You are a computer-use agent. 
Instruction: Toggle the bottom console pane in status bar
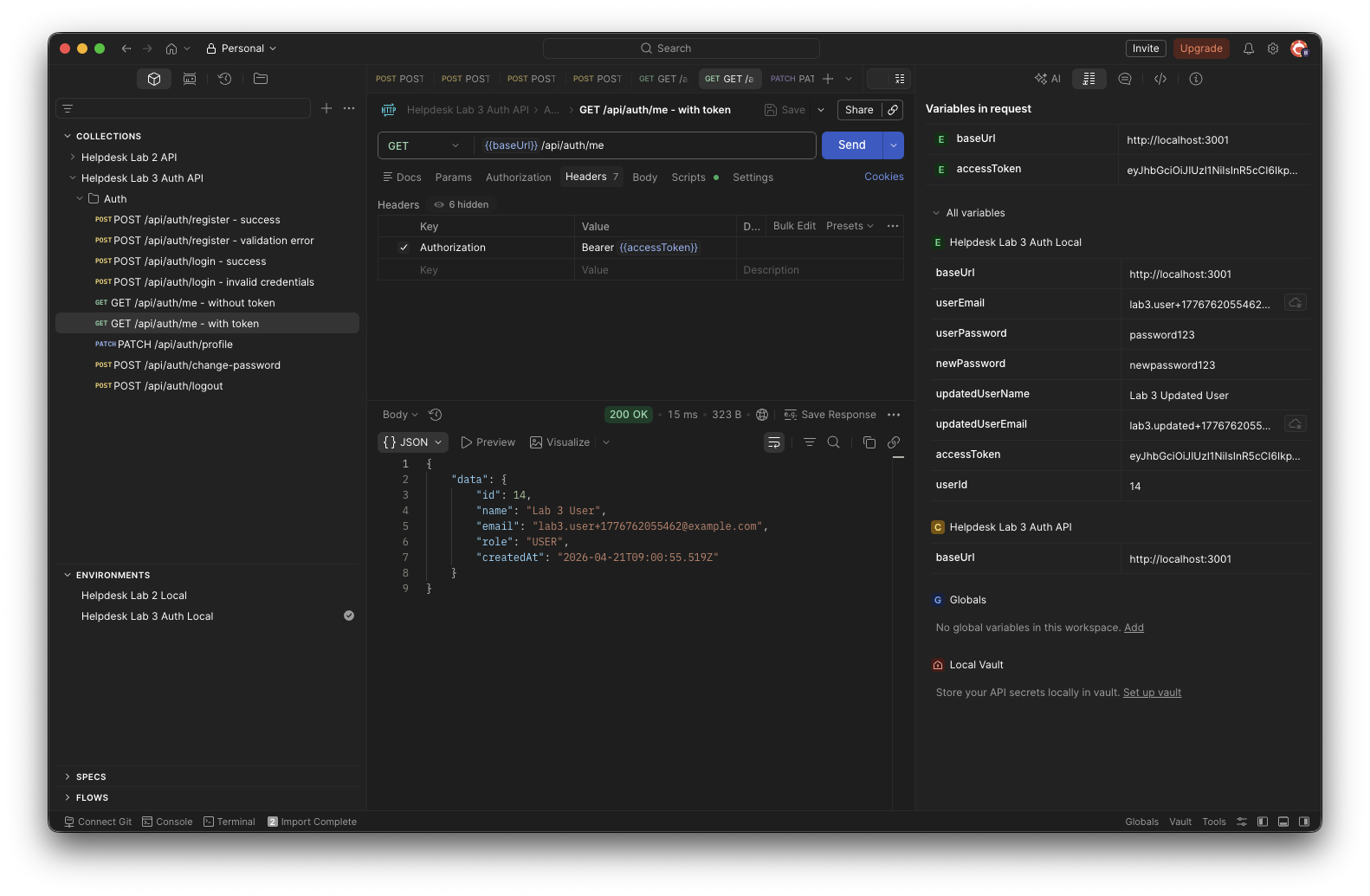tap(1283, 822)
